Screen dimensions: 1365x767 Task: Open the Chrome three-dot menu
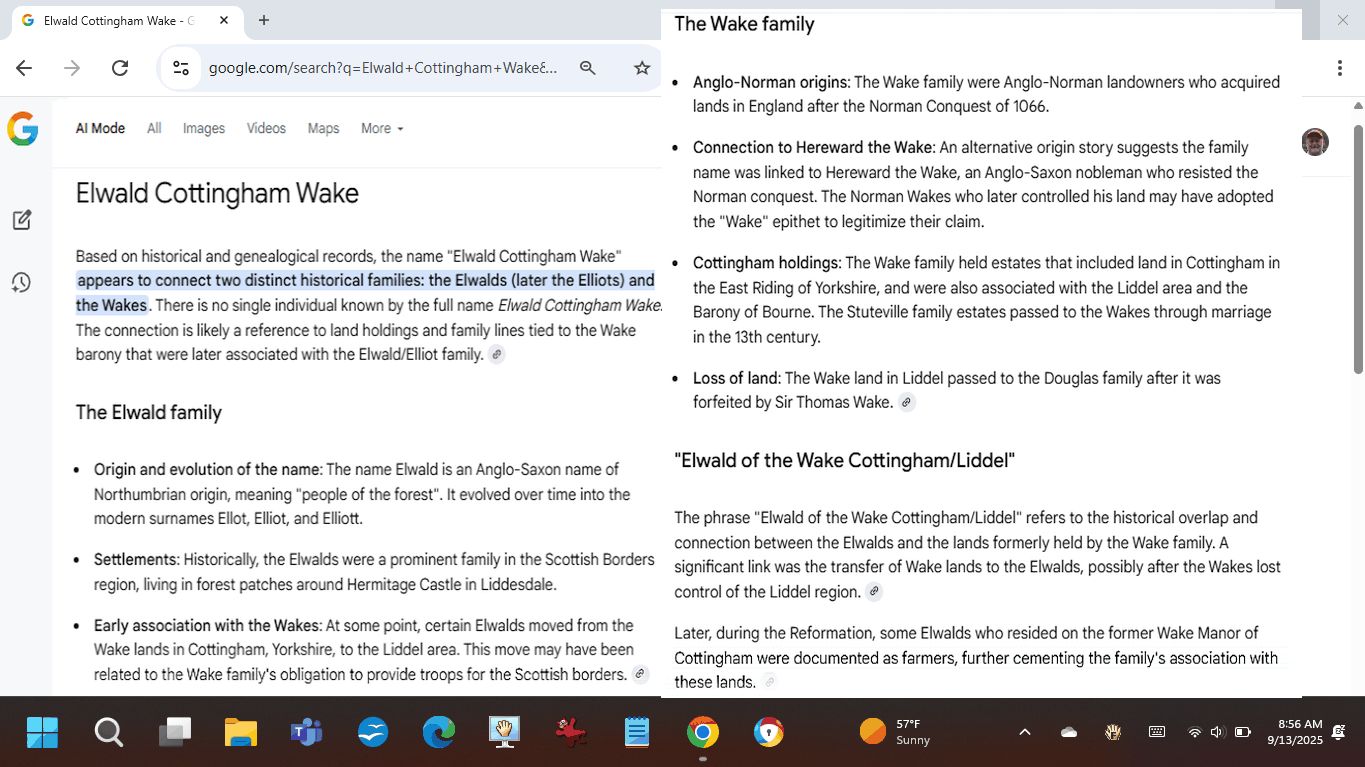[x=1339, y=68]
